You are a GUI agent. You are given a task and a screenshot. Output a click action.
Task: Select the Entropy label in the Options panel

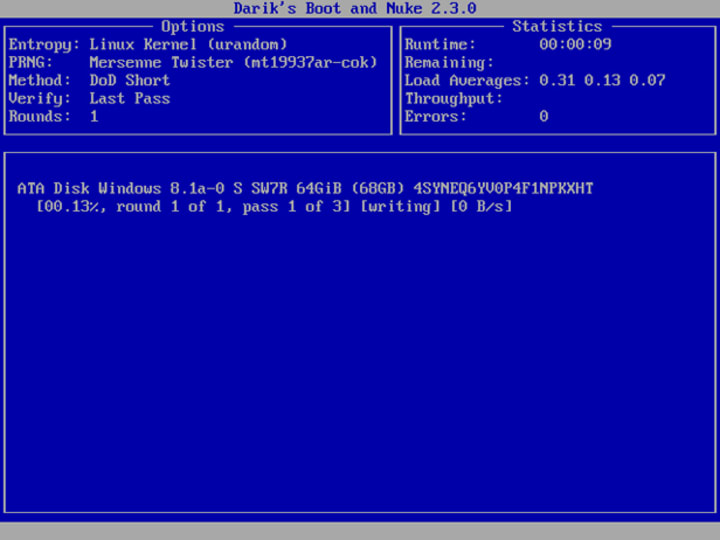click(x=44, y=45)
